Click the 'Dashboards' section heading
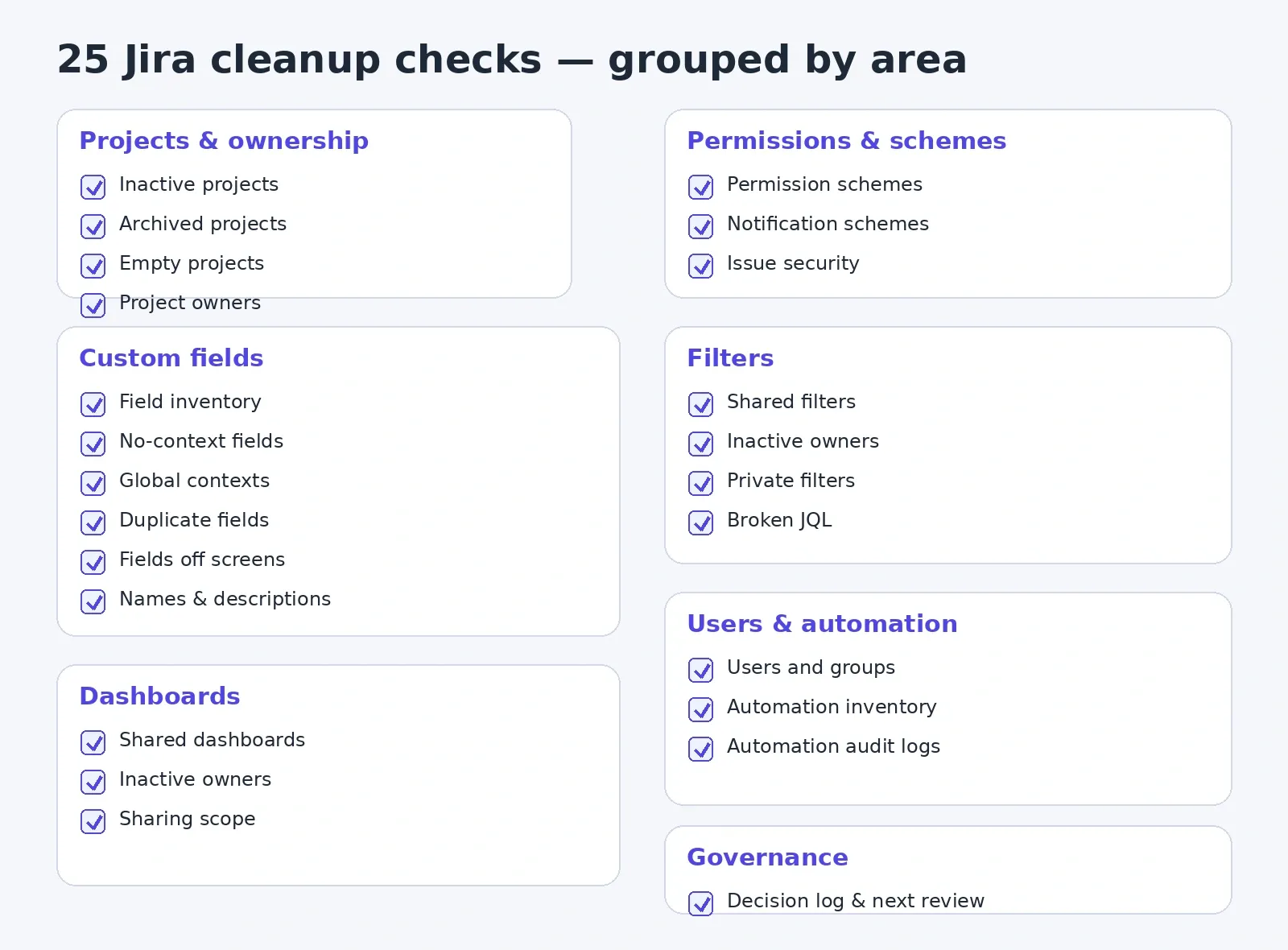The width and height of the screenshot is (1288, 950). (159, 696)
